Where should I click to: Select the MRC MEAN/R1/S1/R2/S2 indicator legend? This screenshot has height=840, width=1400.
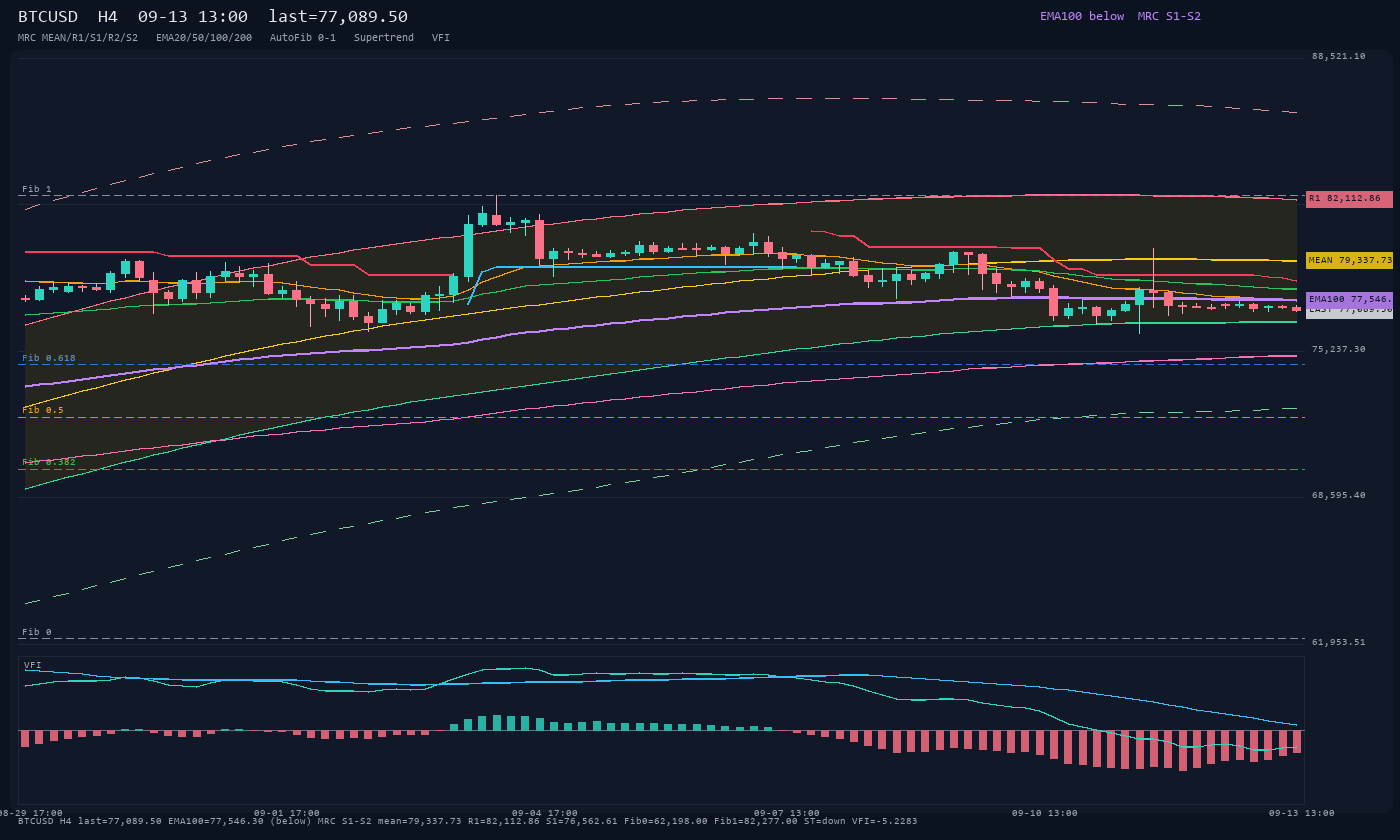78,38
